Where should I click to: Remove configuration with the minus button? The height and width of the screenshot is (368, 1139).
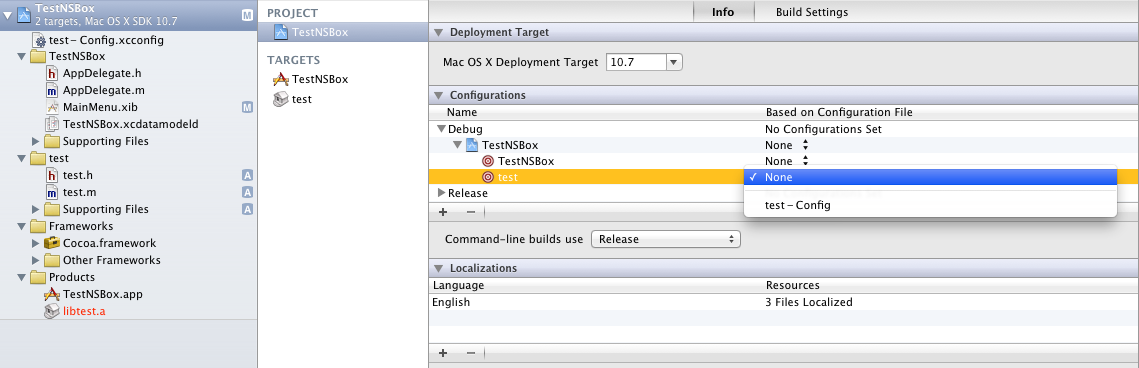(471, 212)
